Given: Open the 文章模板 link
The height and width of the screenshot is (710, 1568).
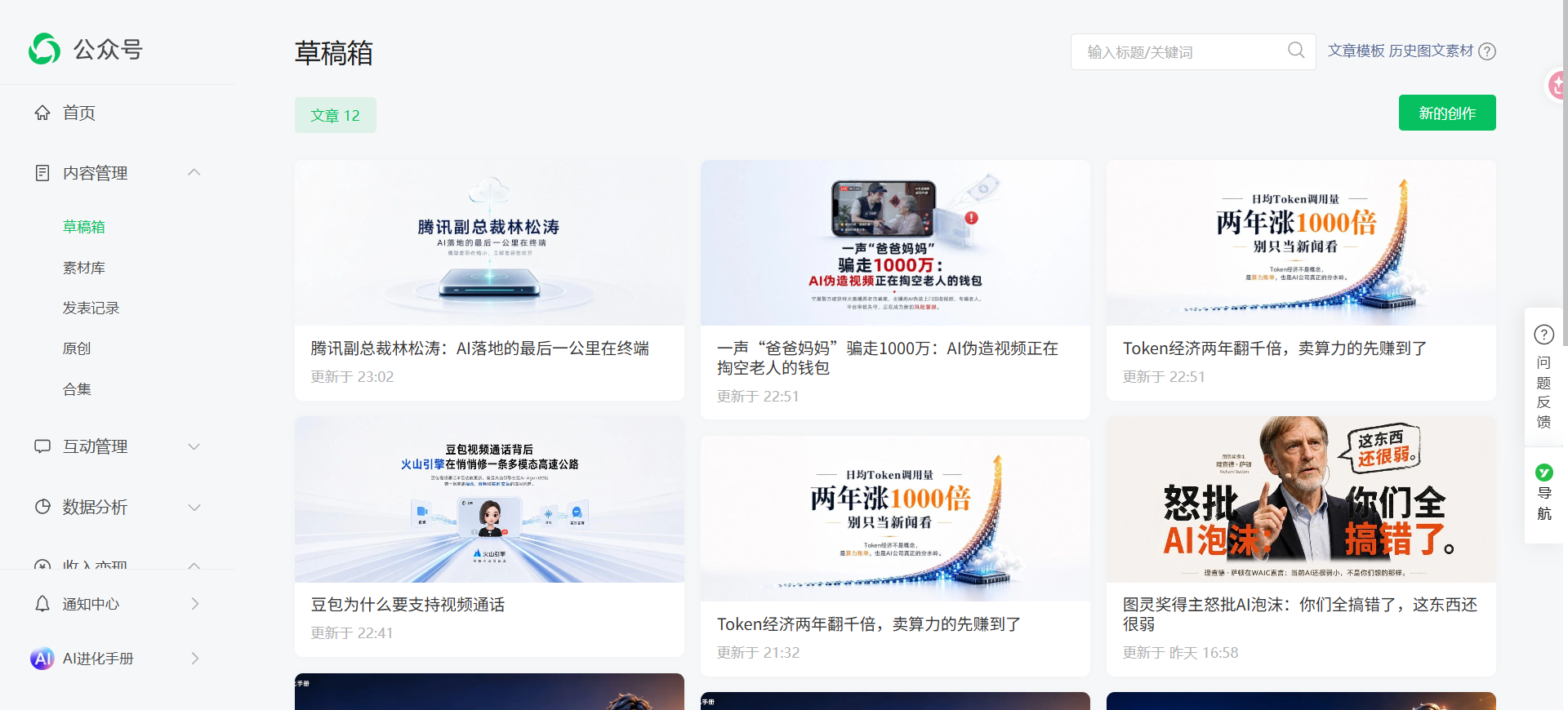Looking at the screenshot, I should (x=1356, y=51).
